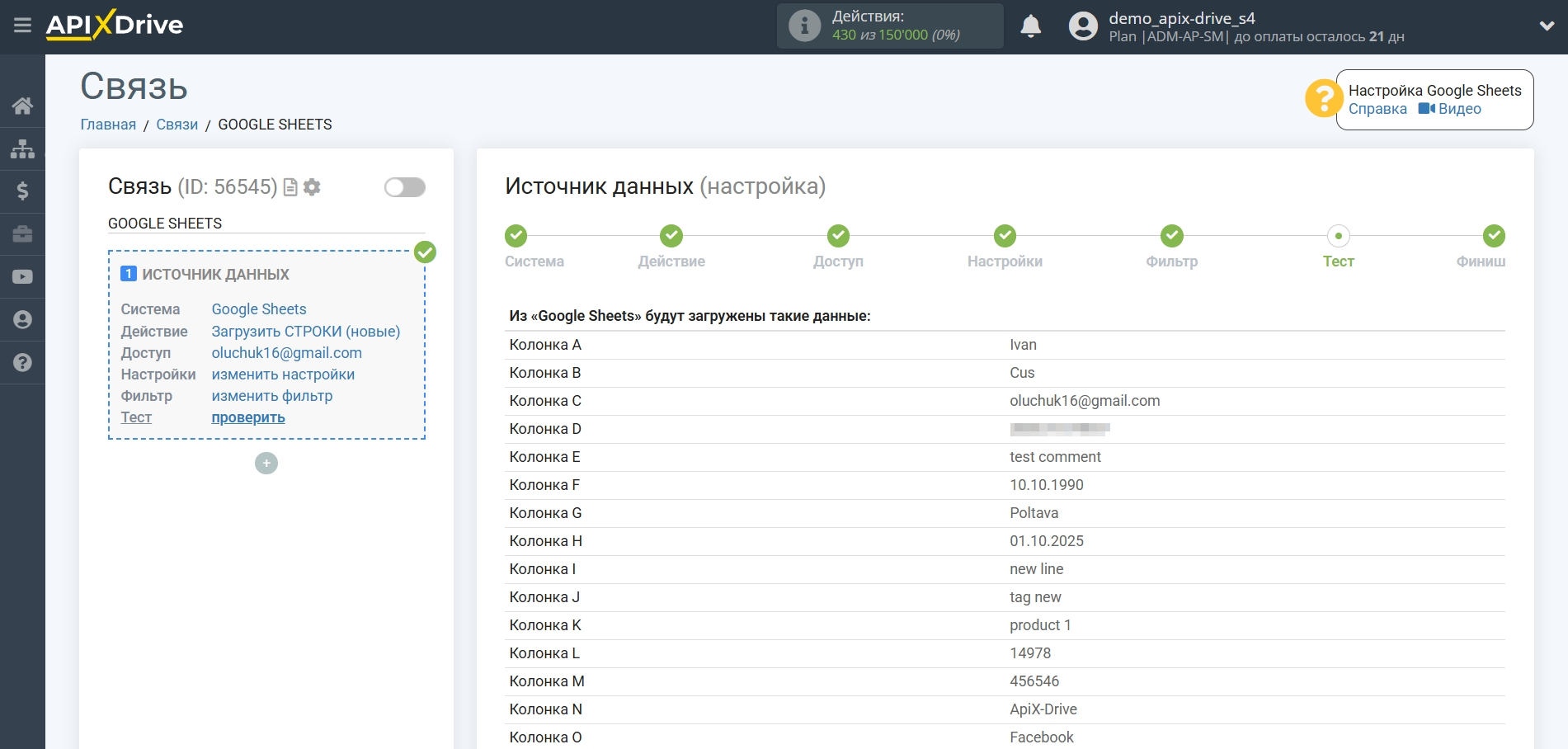Go back using the "Связи" breadcrumb

pyautogui.click(x=177, y=124)
